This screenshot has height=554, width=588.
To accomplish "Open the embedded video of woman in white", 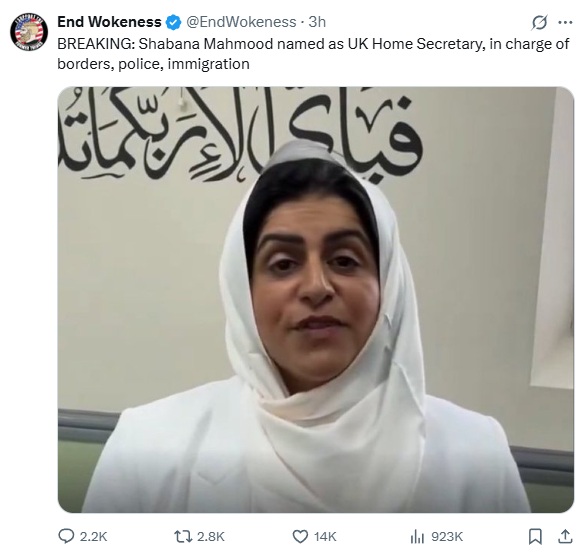I will coord(316,299).
